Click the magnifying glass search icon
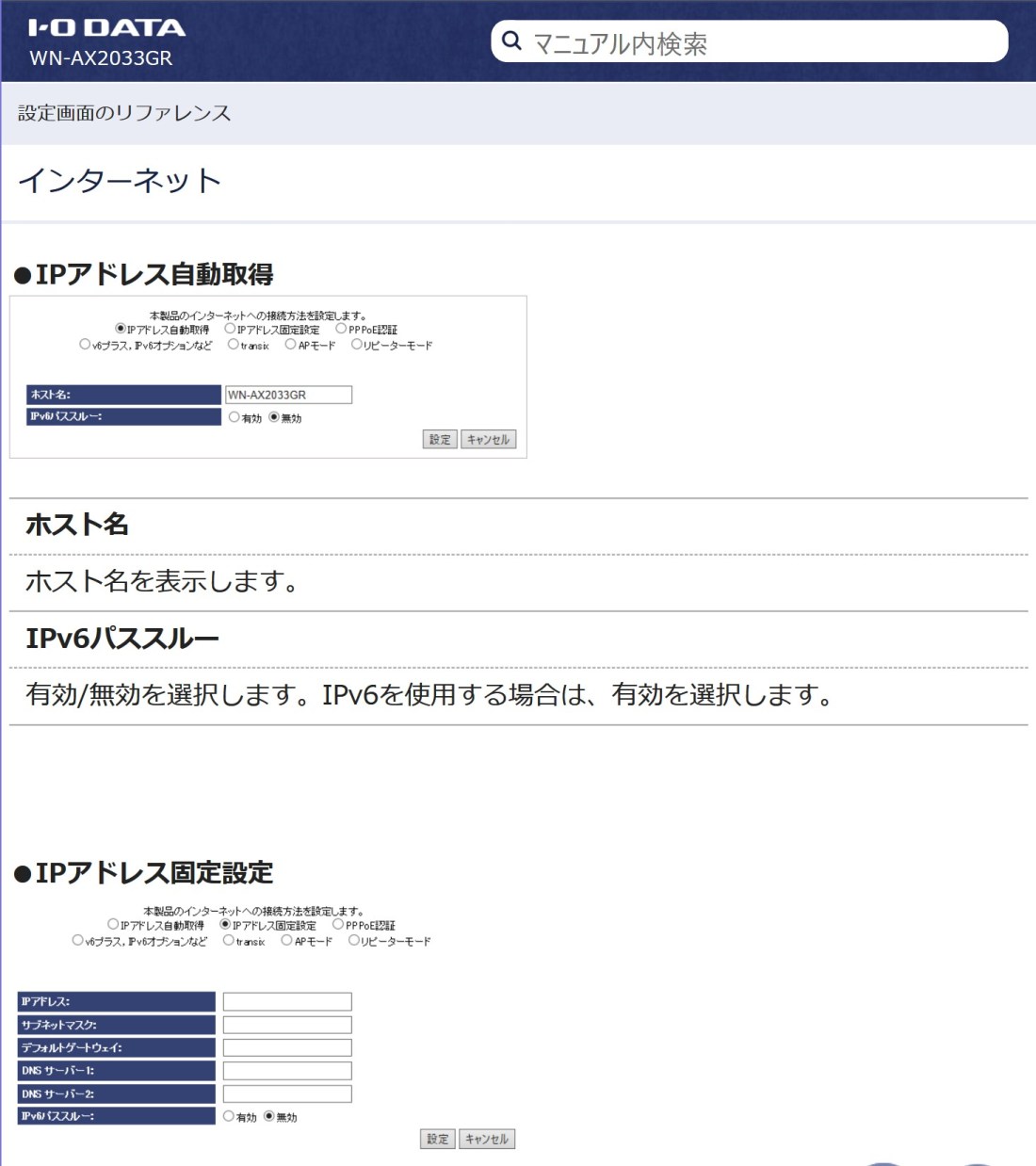The width and height of the screenshot is (1036, 1166). pos(512,41)
